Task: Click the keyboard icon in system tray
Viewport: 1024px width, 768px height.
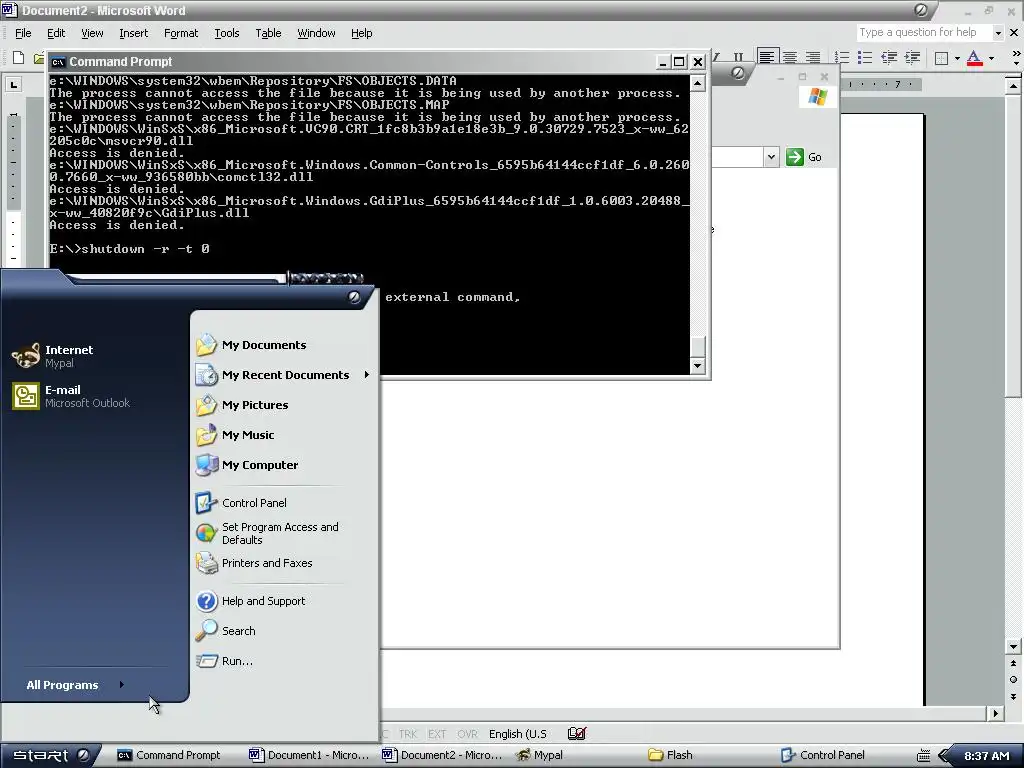Action: coord(923,756)
